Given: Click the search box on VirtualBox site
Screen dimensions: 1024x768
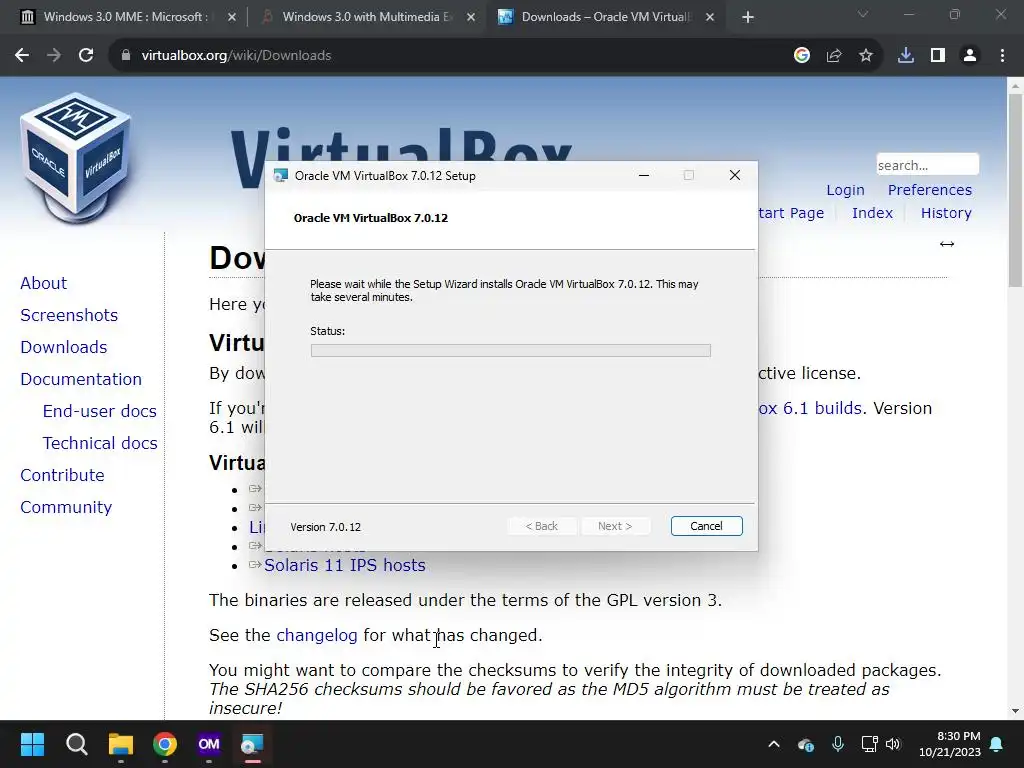Looking at the screenshot, I should coord(927,165).
